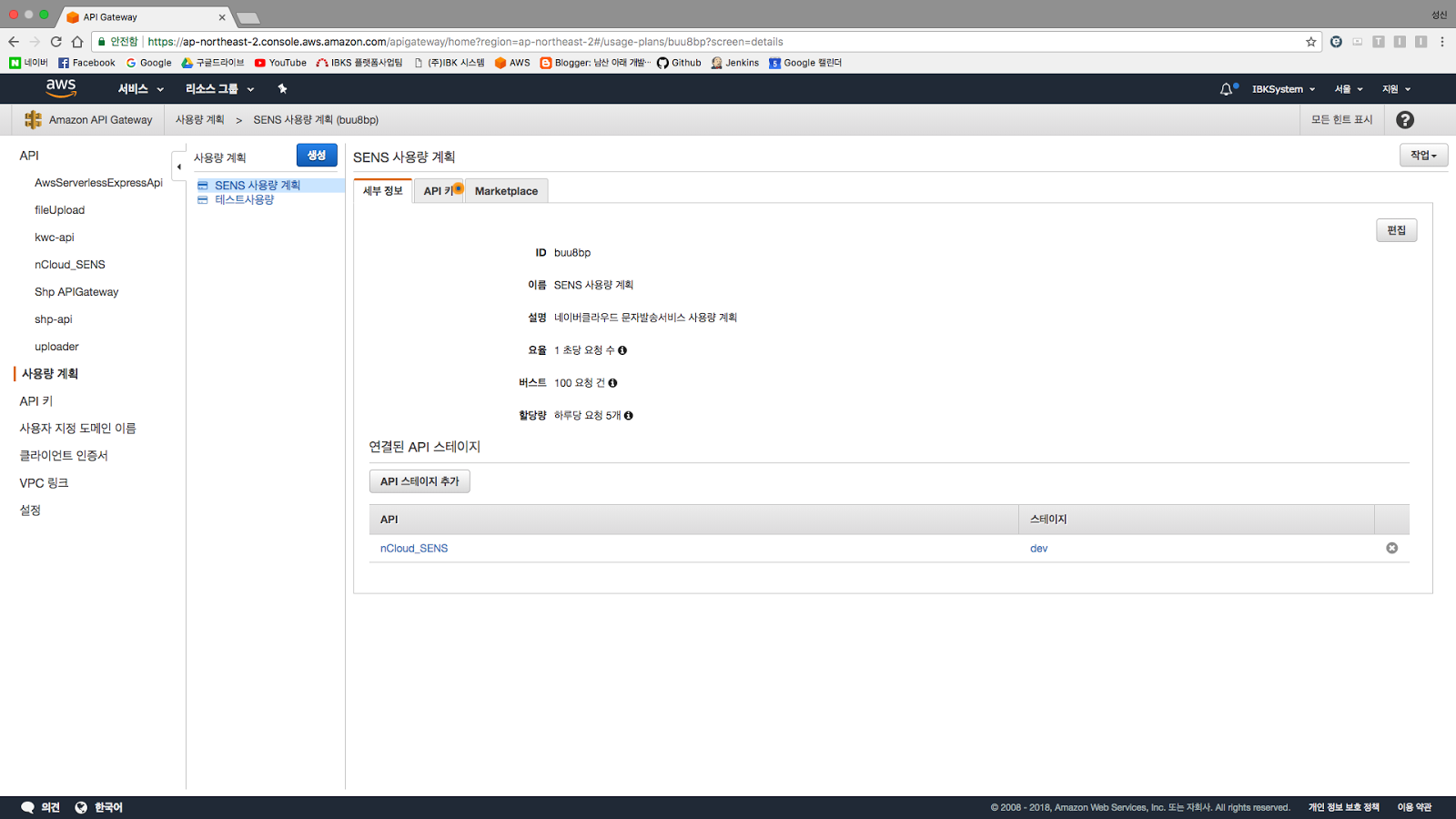Click the info icon next to 할당량 value
The width and height of the screenshot is (1456, 819).
[628, 416]
